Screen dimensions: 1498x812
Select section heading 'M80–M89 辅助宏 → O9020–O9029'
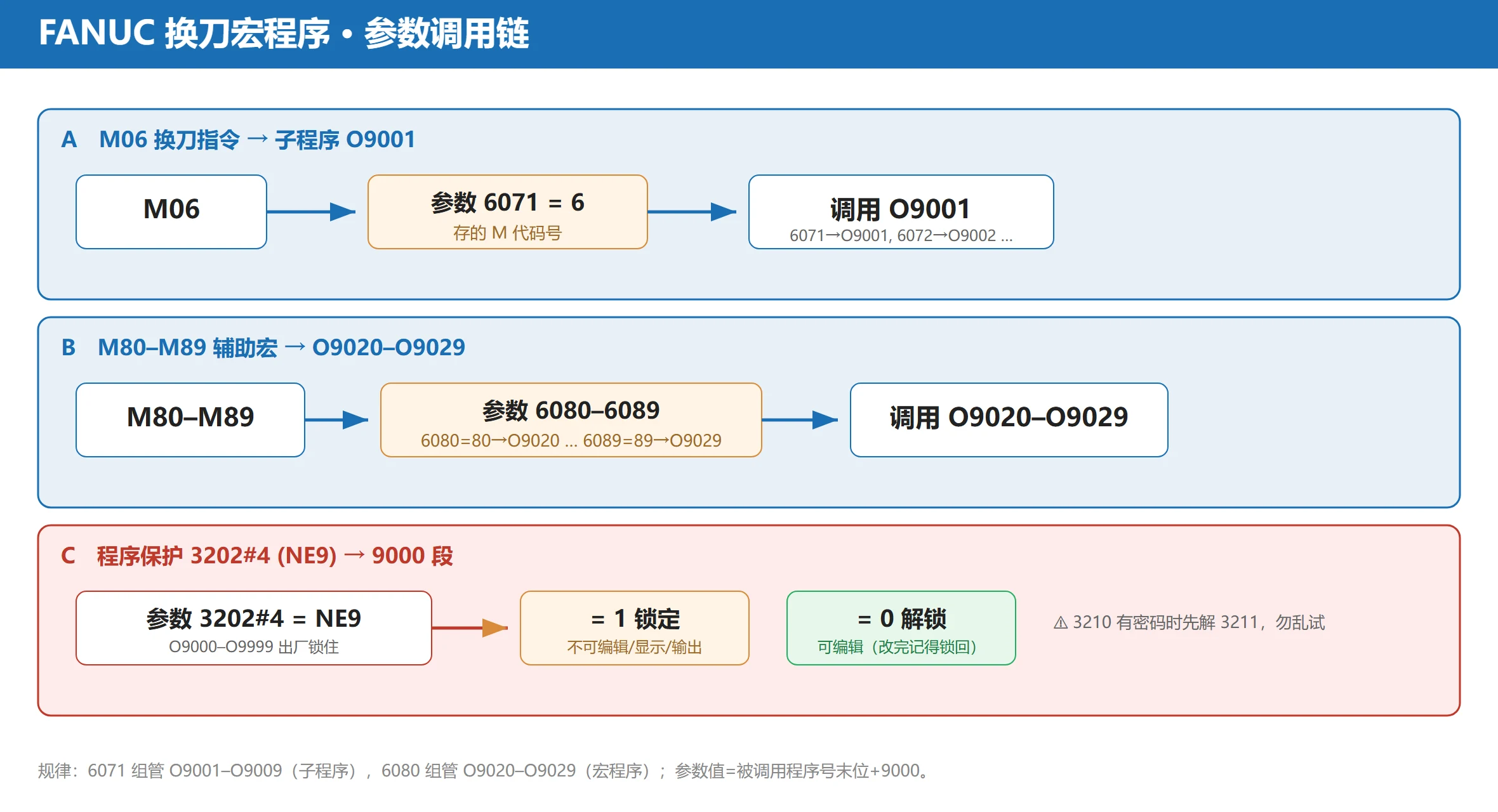coord(281,348)
